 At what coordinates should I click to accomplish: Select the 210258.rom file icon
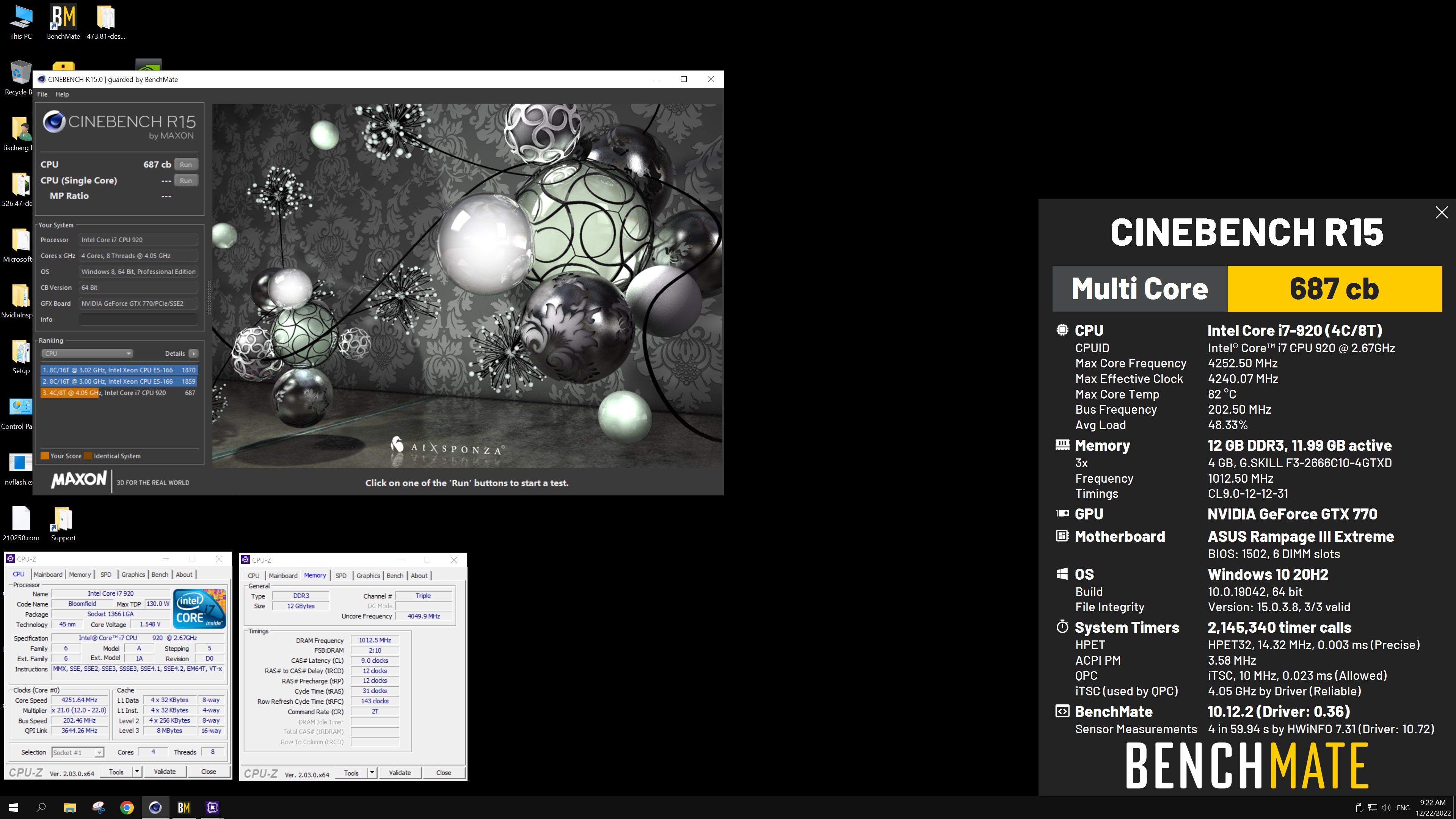click(x=21, y=523)
